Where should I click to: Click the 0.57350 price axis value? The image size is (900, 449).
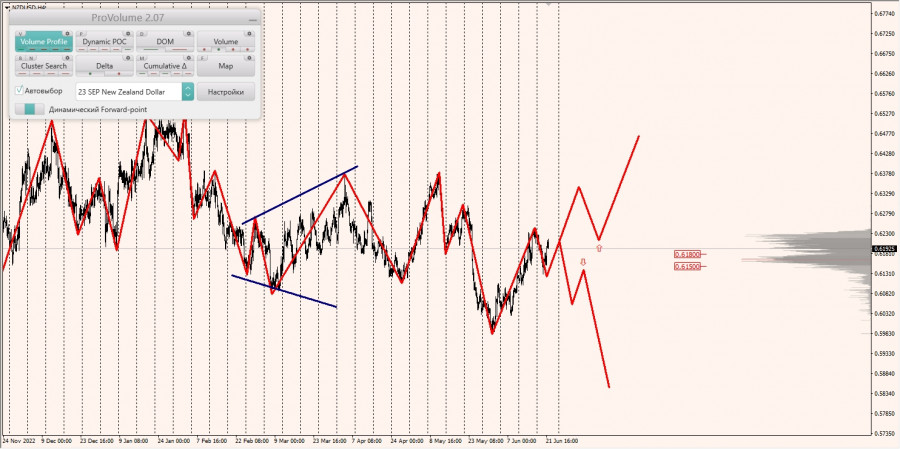[885, 433]
